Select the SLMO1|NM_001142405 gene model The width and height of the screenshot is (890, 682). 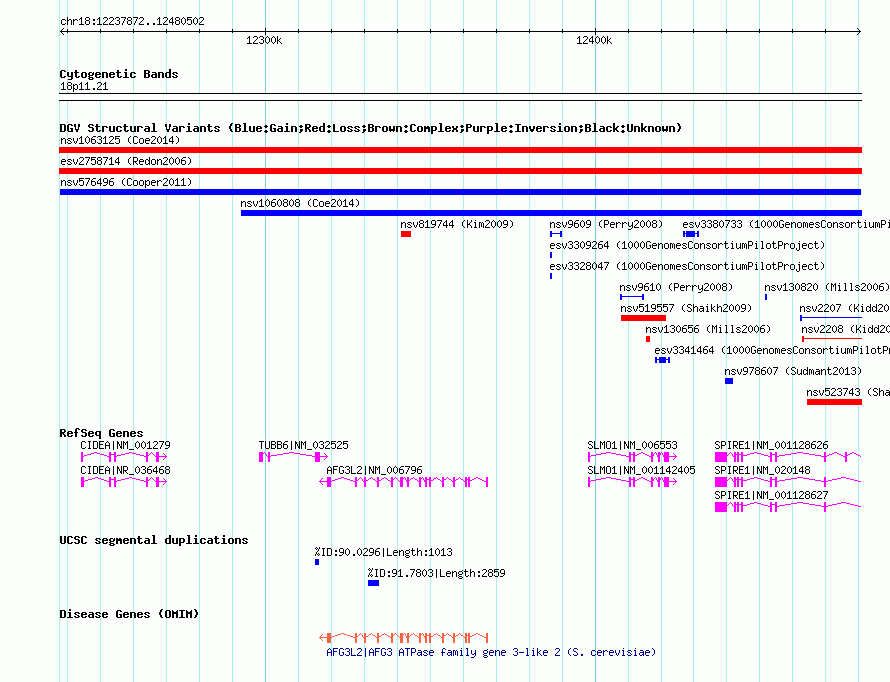tap(632, 482)
